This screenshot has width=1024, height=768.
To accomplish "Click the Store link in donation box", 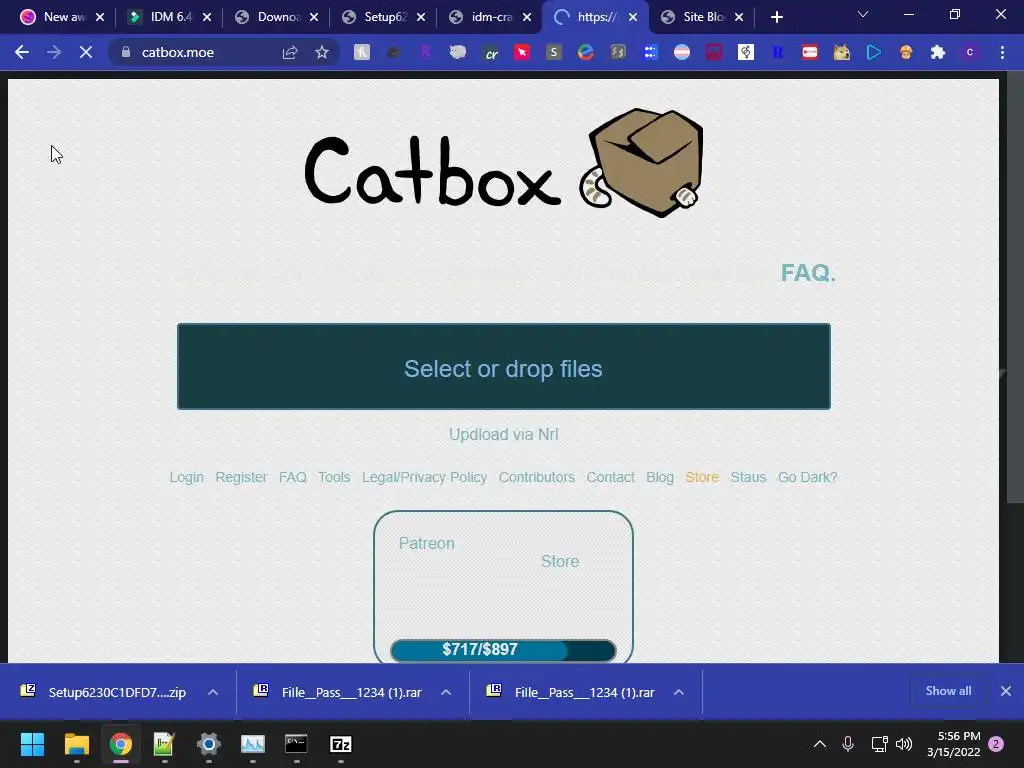I will pyautogui.click(x=560, y=561).
